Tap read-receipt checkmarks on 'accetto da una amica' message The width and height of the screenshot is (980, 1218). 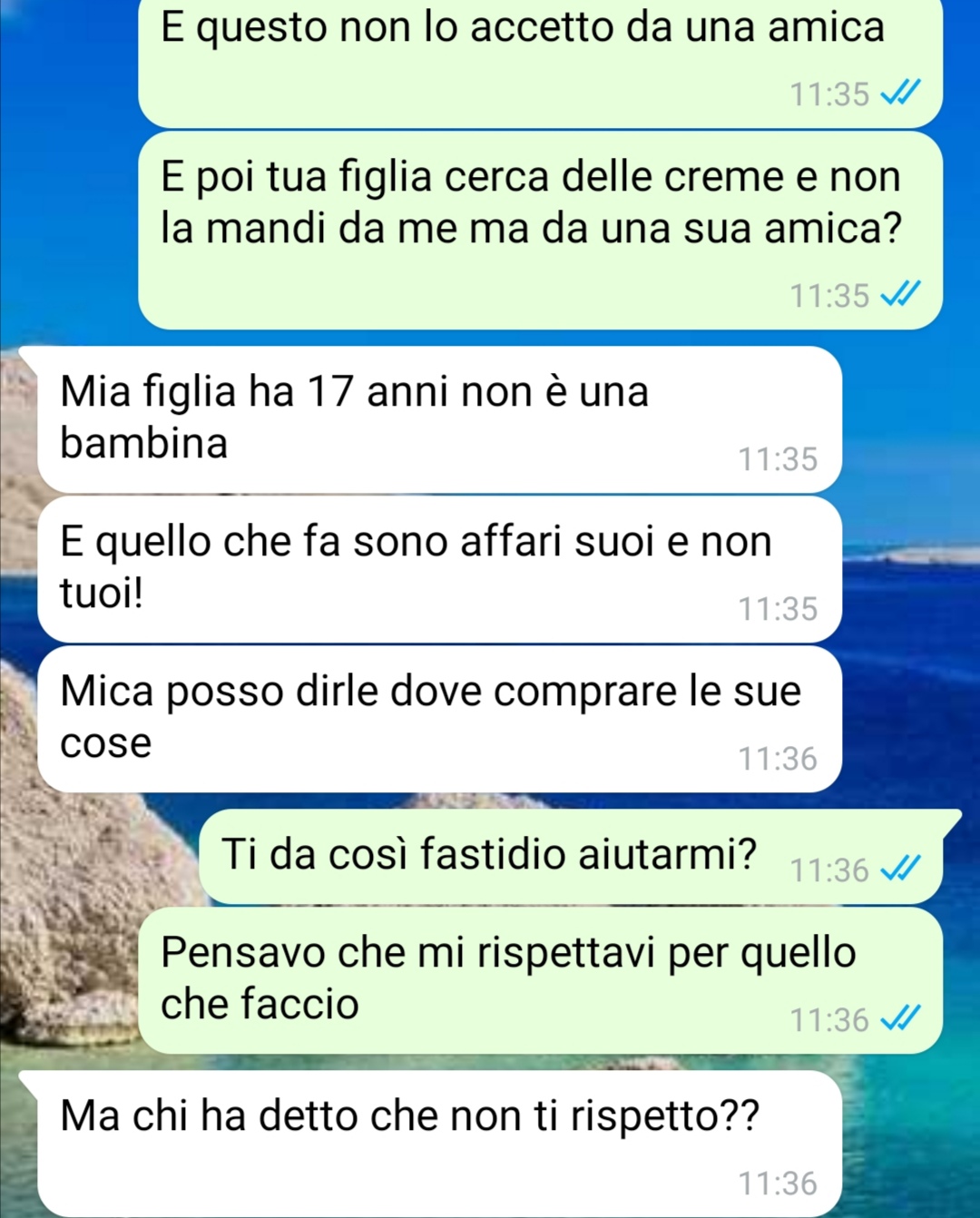pyautogui.click(x=900, y=93)
